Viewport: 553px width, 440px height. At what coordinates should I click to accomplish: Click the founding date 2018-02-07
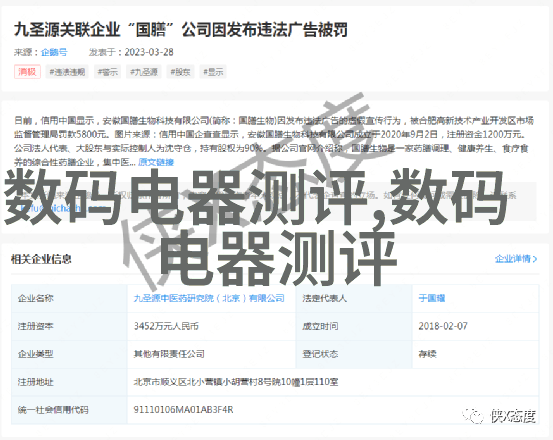[x=443, y=326]
